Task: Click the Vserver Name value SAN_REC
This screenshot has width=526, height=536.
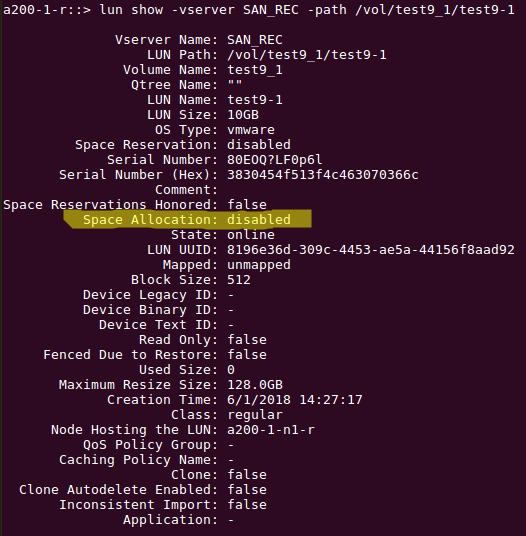Action: click(255, 40)
